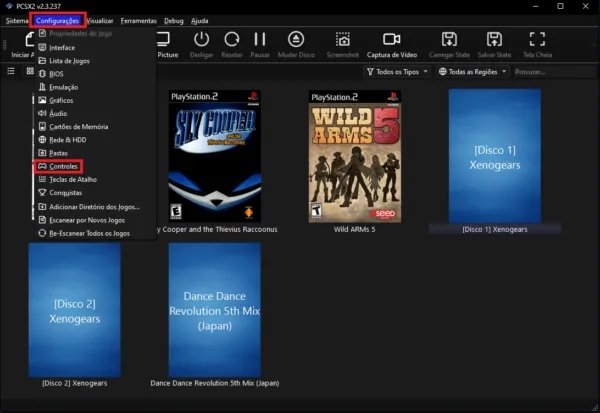
Task: Click the Rede & HDD globe icon
Action: tap(42, 140)
